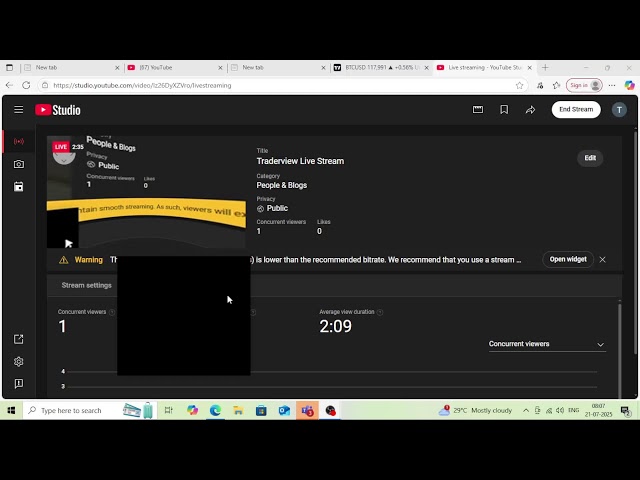Click the favorites star in address bar

(519, 85)
